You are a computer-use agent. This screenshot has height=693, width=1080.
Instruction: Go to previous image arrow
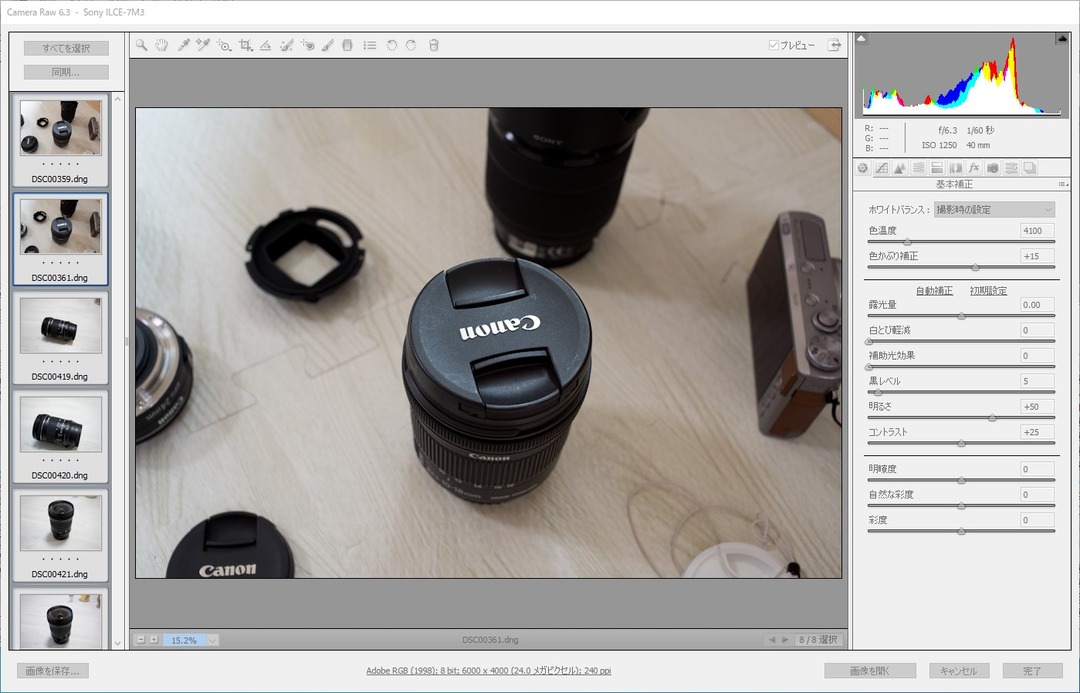click(x=771, y=640)
